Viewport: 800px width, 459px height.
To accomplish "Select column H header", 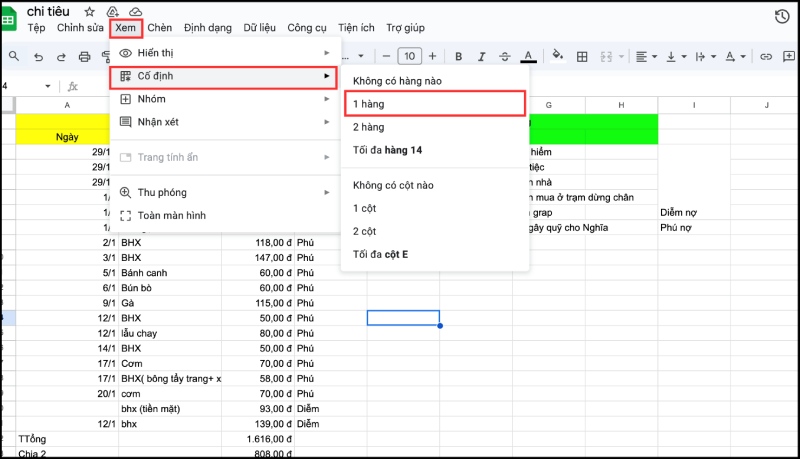I will point(621,105).
